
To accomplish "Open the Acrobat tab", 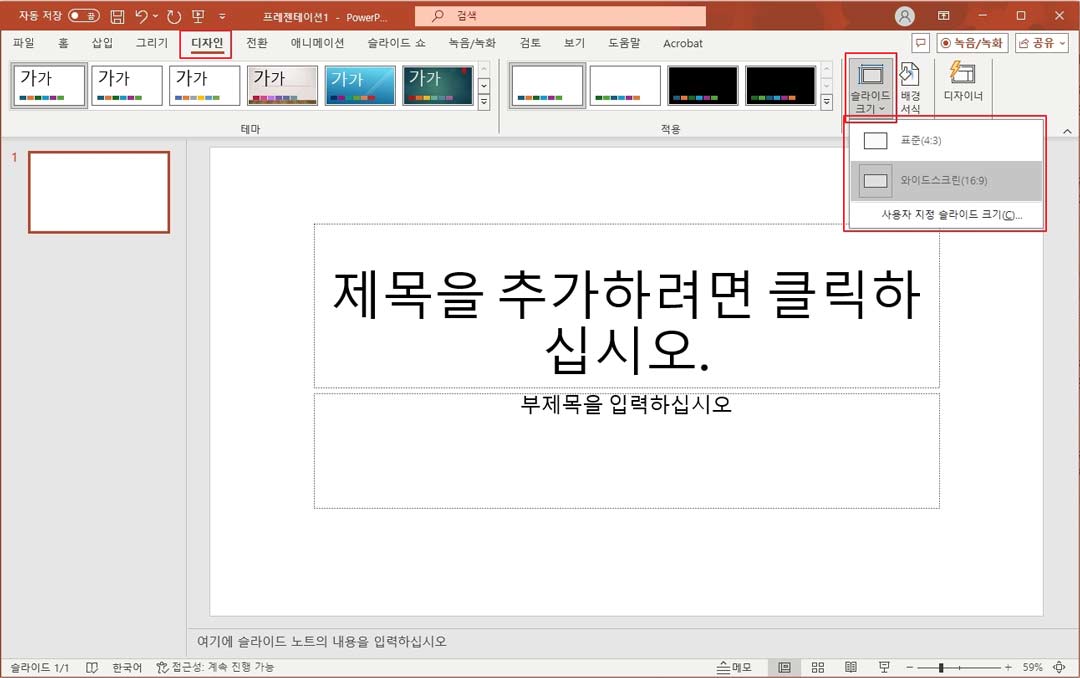I will [683, 43].
